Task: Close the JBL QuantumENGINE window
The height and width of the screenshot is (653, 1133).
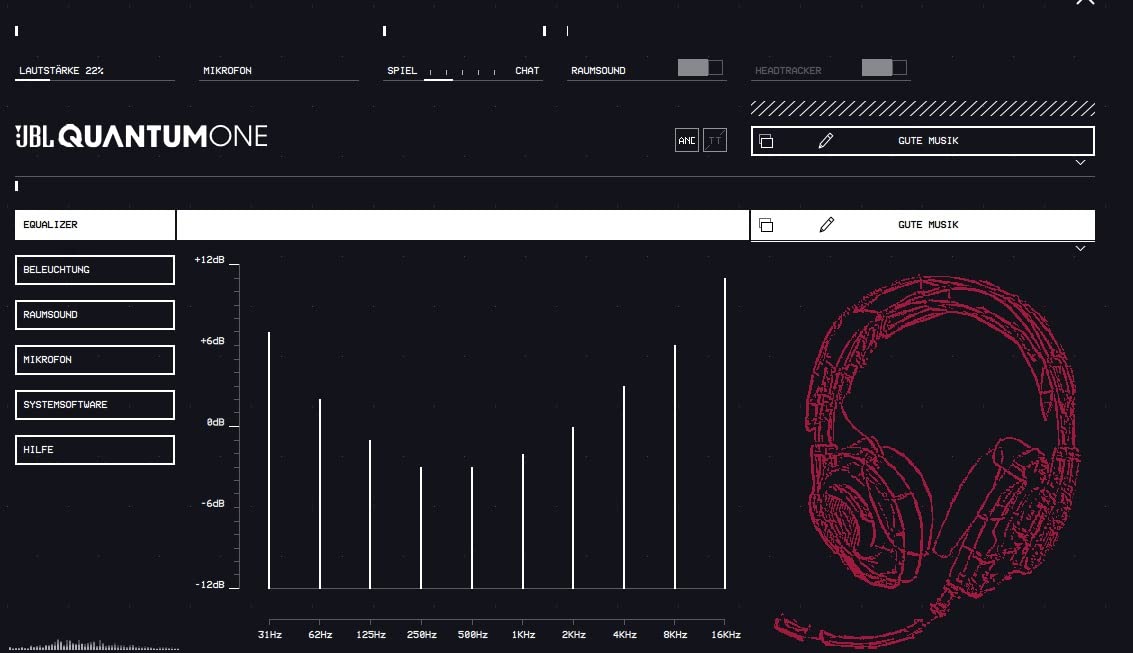Action: click(1085, 2)
